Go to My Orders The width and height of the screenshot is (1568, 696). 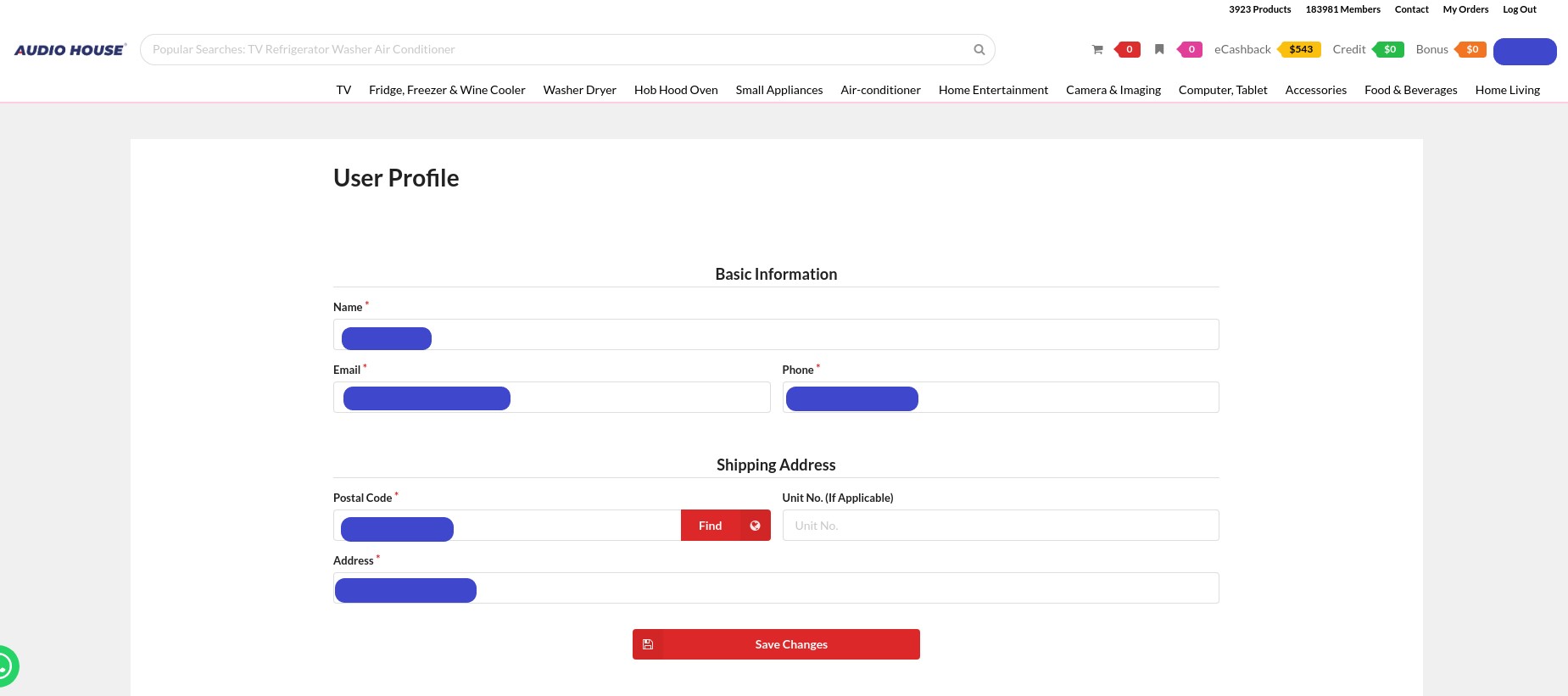point(1466,9)
